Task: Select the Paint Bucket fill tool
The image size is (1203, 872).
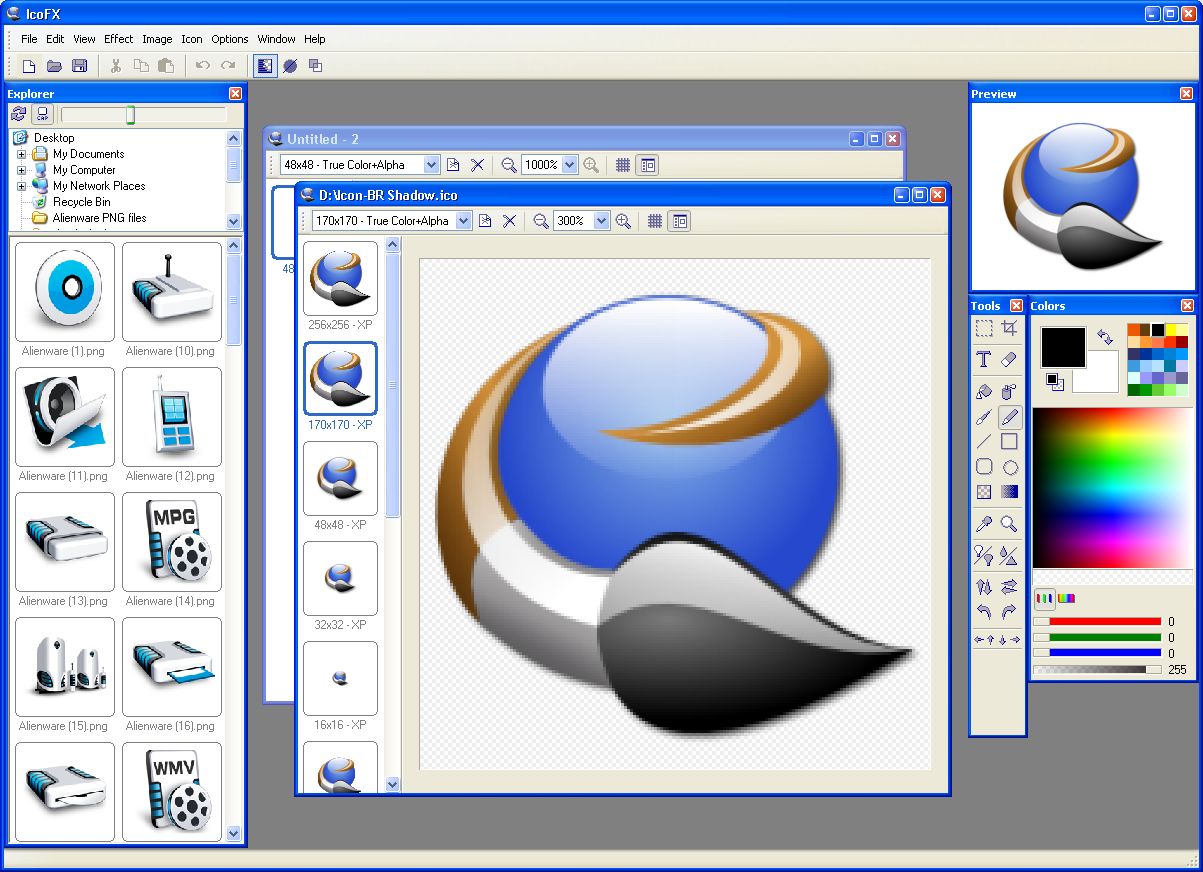Action: coord(984,392)
